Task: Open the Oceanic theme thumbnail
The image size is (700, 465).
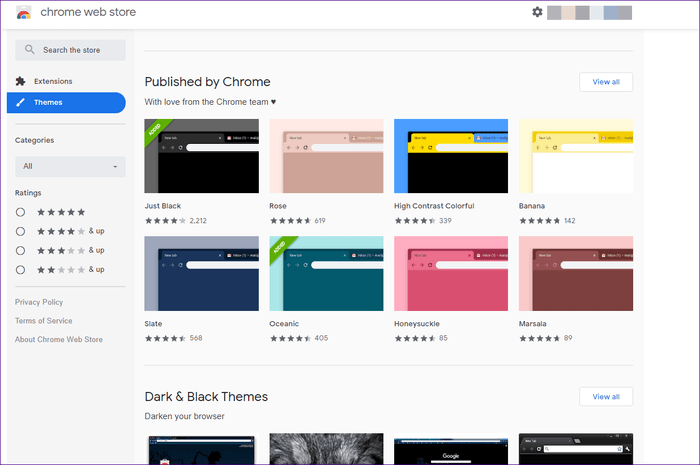Action: pyautogui.click(x=326, y=274)
